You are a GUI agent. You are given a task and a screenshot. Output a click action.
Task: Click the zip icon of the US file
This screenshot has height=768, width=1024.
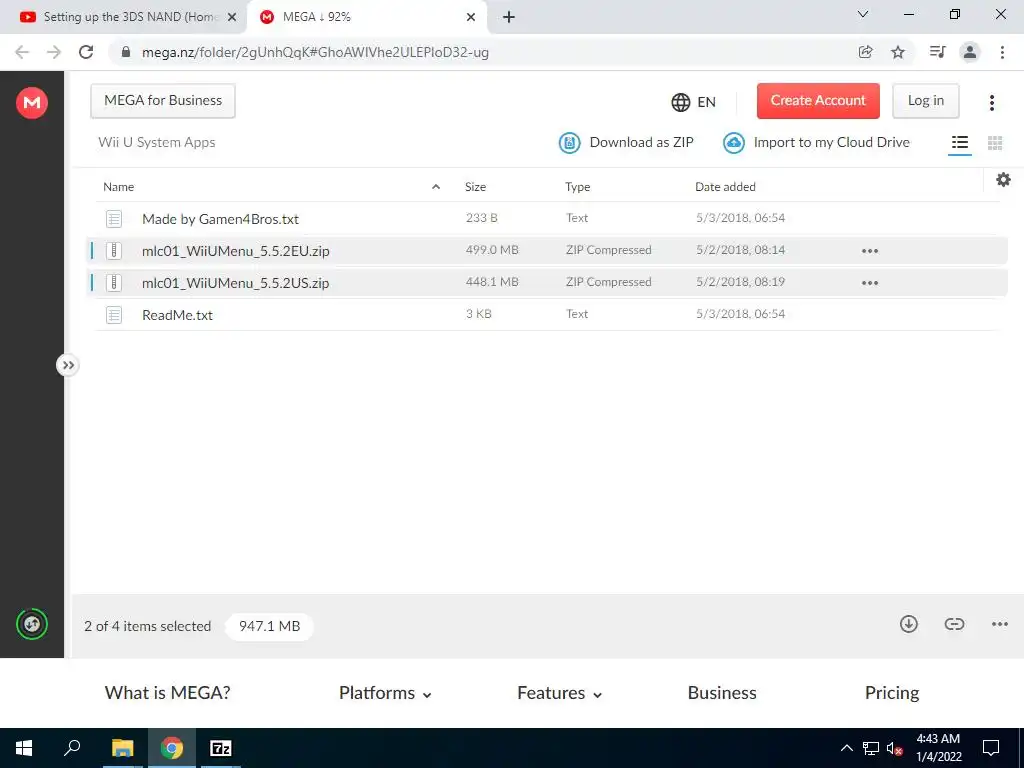(114, 282)
